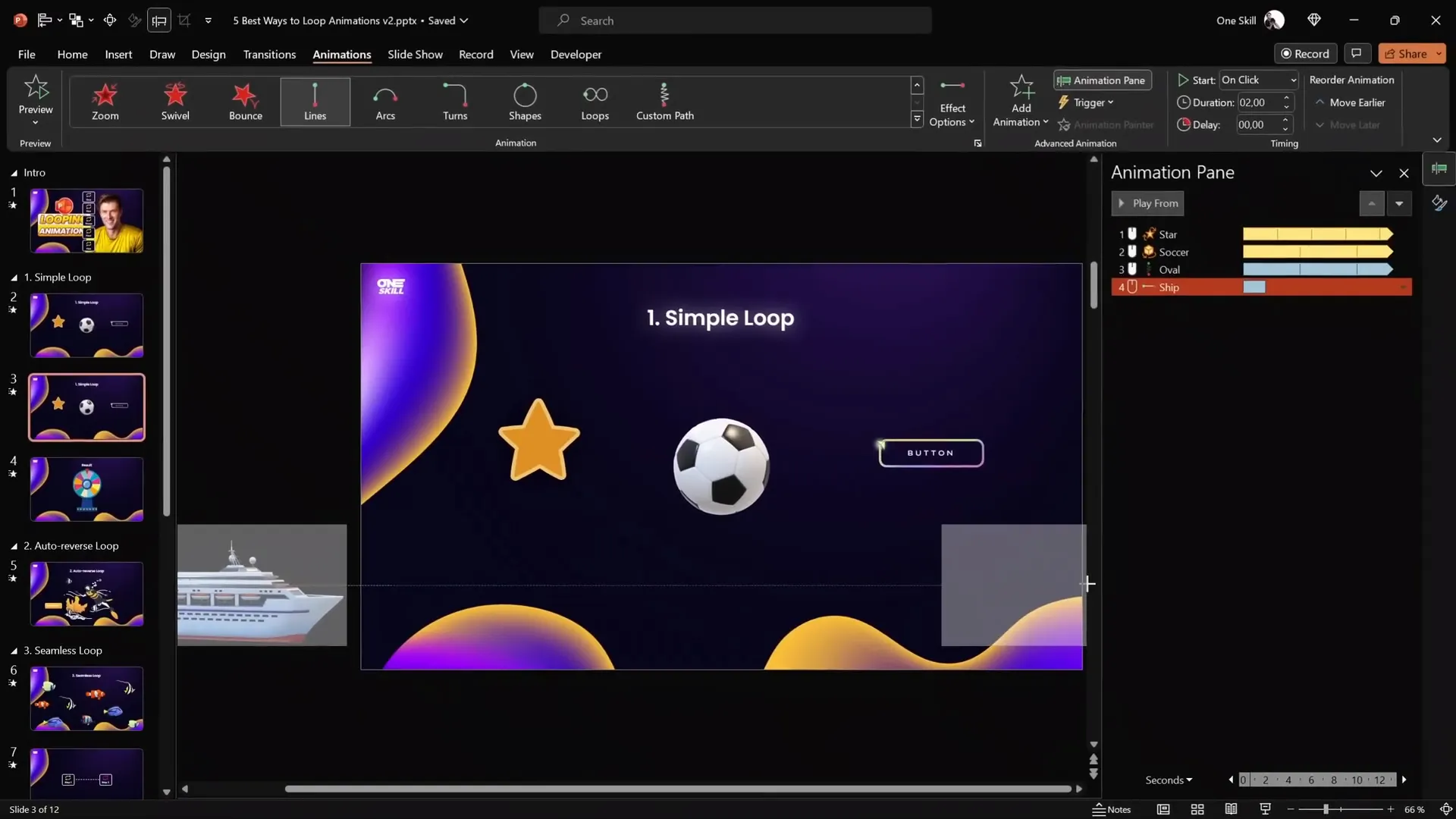This screenshot has height=819, width=1456.
Task: Fit slide to current window
Action: click(x=1445, y=809)
